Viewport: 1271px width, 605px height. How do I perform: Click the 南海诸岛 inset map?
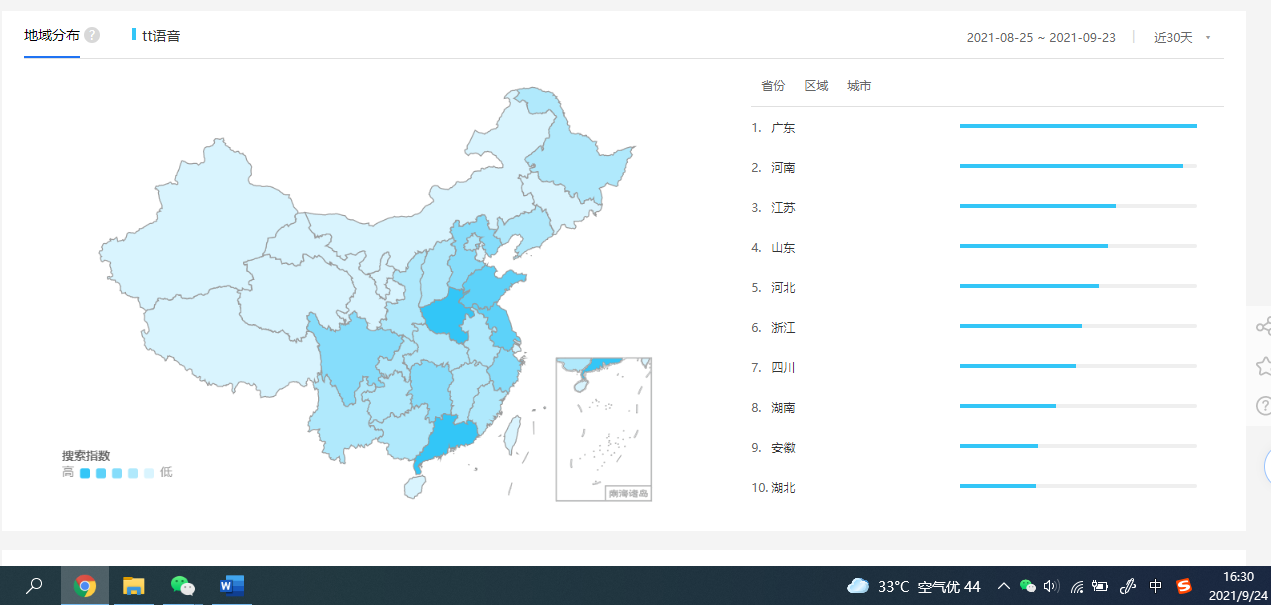(x=604, y=428)
